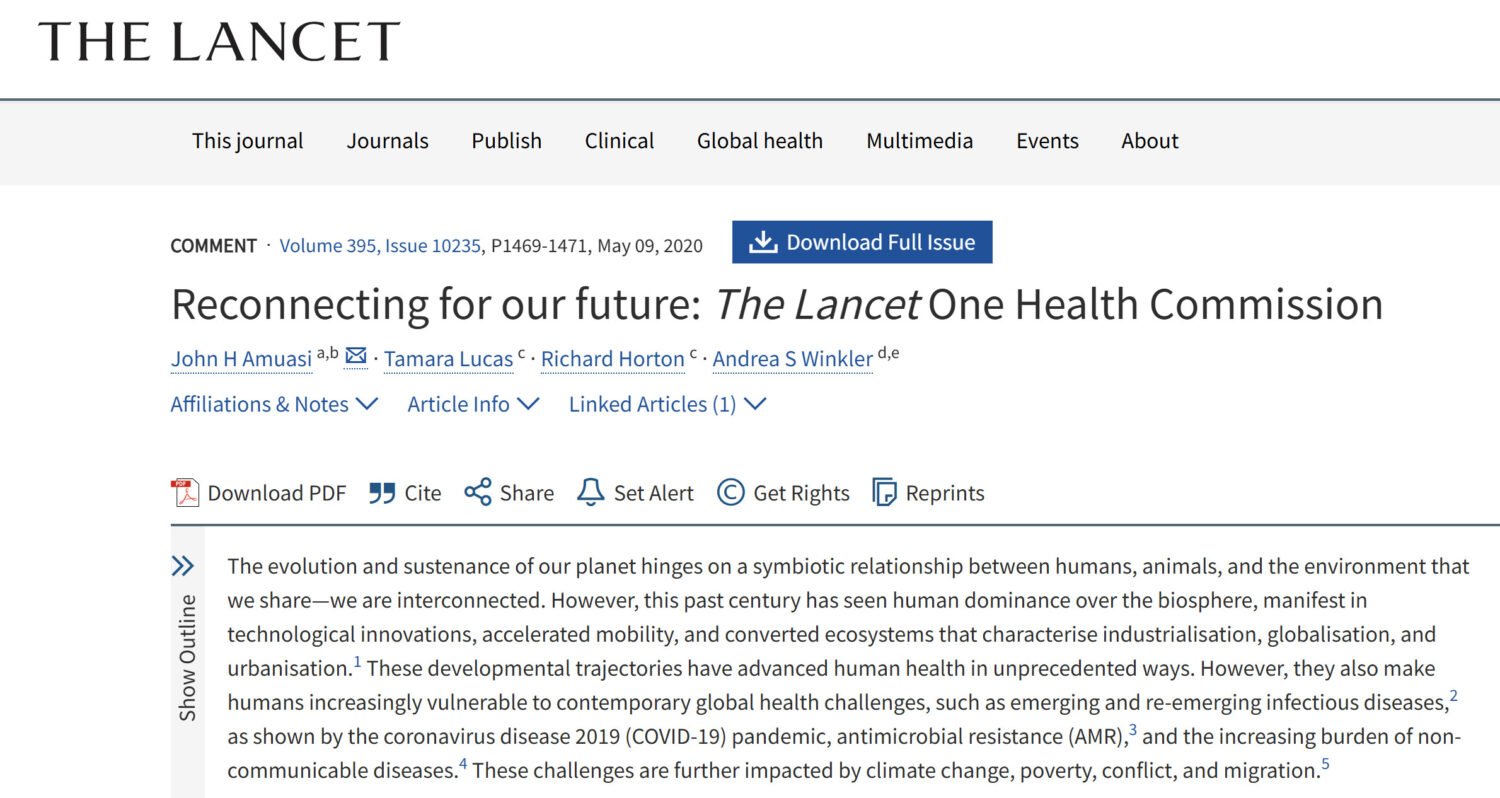Image resolution: width=1500 pixels, height=798 pixels.
Task: Open the Volume 395, Issue 10235 link
Action: pos(382,246)
